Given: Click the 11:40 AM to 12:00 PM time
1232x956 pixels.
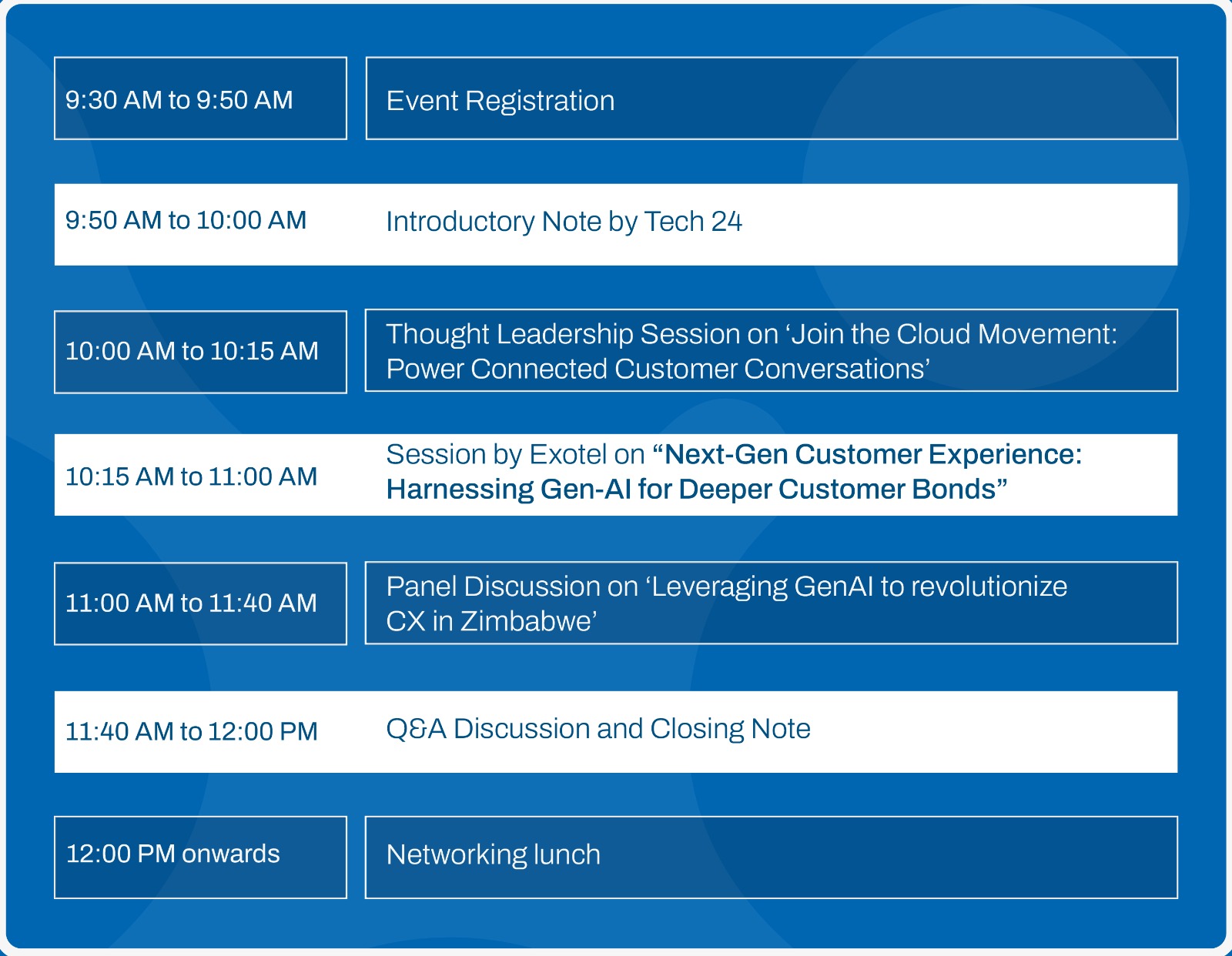Looking at the screenshot, I should click(x=191, y=731).
